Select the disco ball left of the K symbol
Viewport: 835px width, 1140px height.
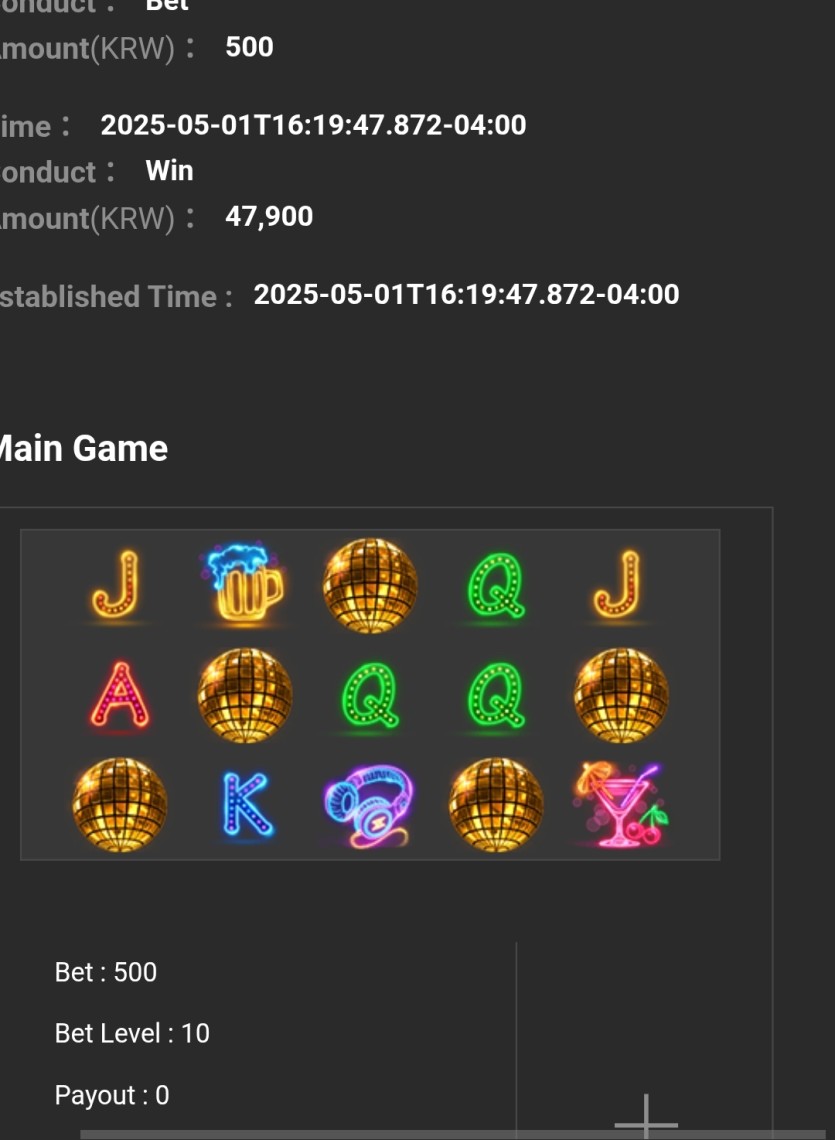(120, 805)
